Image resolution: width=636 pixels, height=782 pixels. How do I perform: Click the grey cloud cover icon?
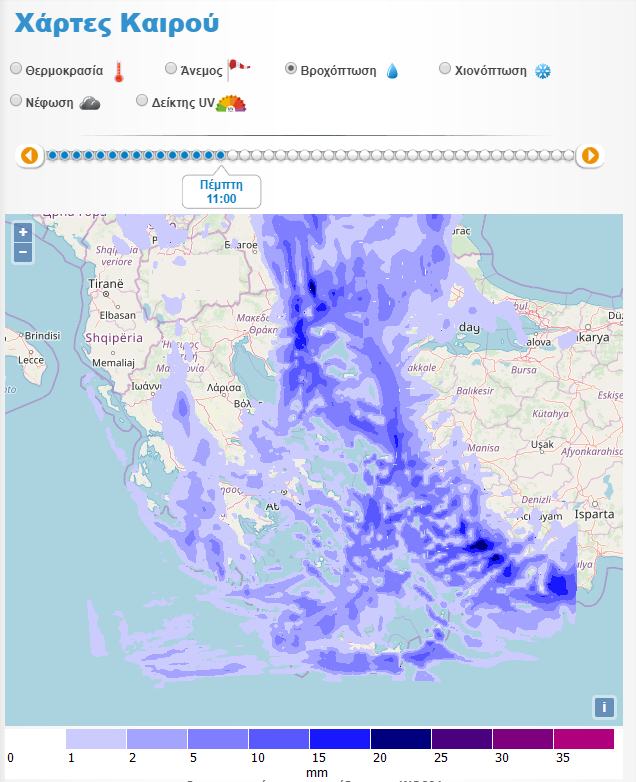coord(90,103)
